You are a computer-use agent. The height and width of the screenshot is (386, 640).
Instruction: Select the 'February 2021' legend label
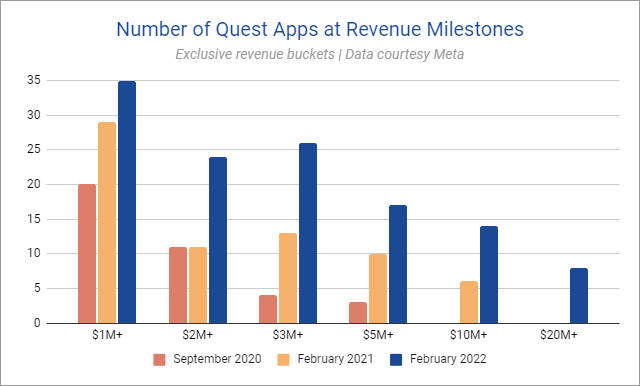tap(335, 359)
